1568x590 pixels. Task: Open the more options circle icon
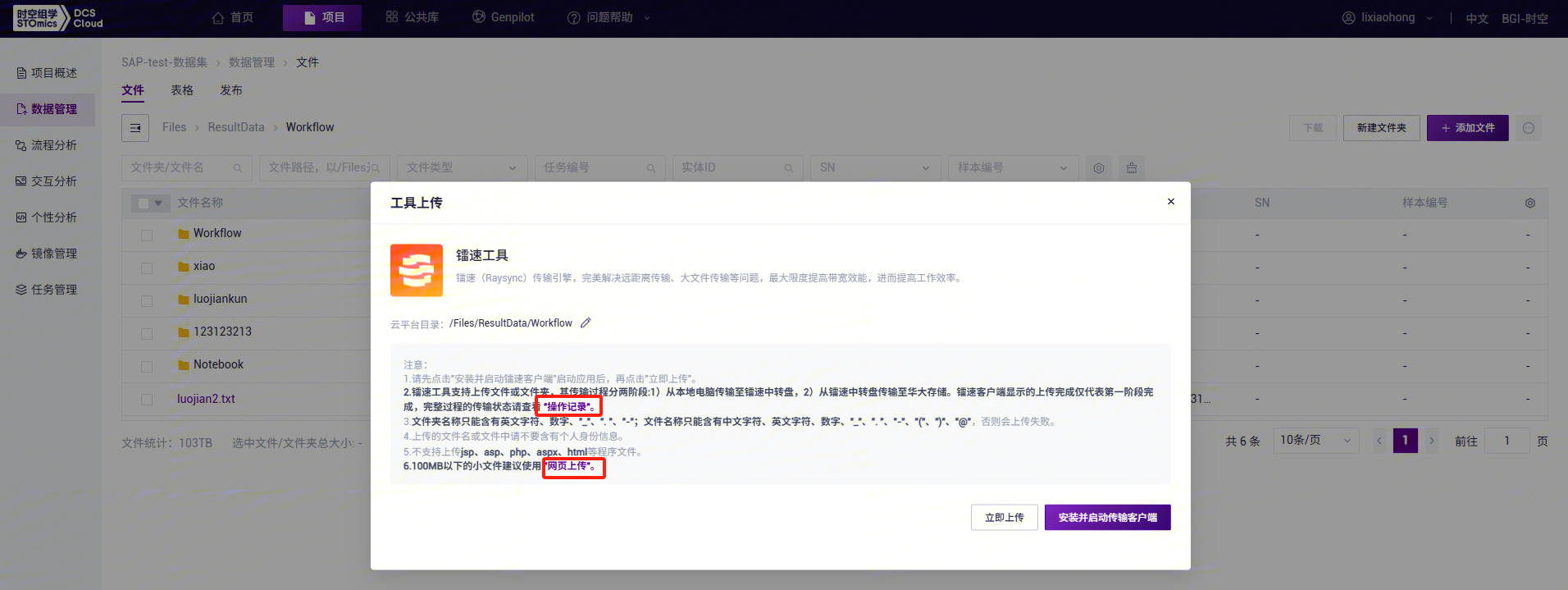pyautogui.click(x=1529, y=128)
